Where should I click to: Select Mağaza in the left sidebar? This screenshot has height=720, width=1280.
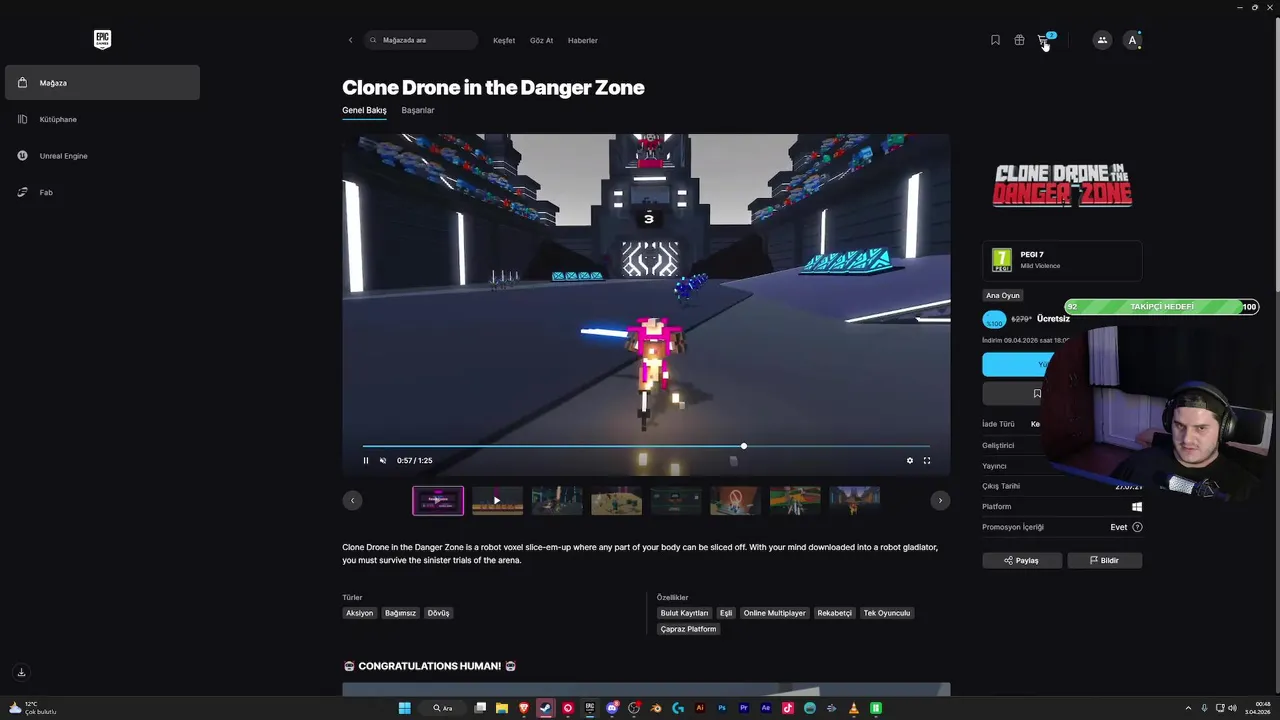pos(102,83)
